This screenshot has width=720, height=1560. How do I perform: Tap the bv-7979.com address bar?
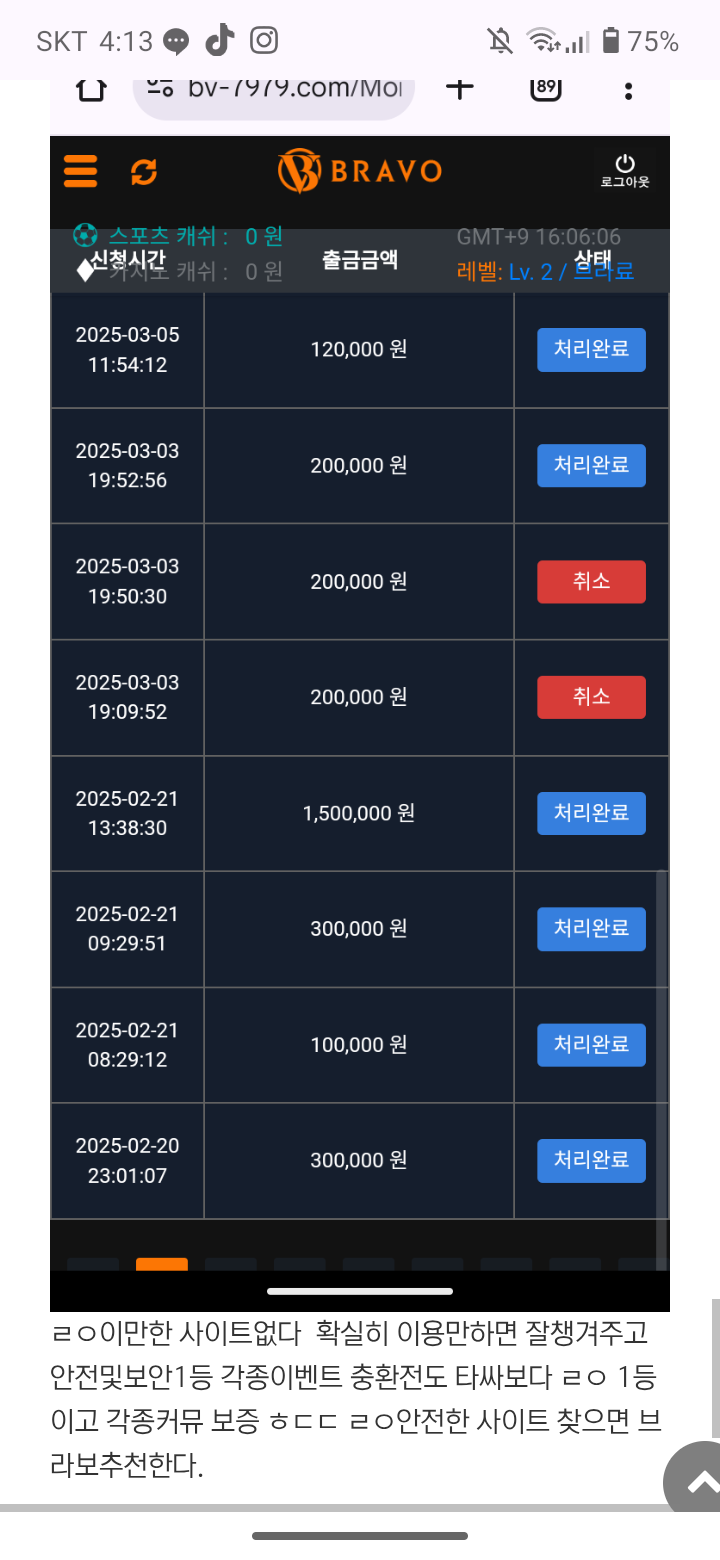[274, 90]
